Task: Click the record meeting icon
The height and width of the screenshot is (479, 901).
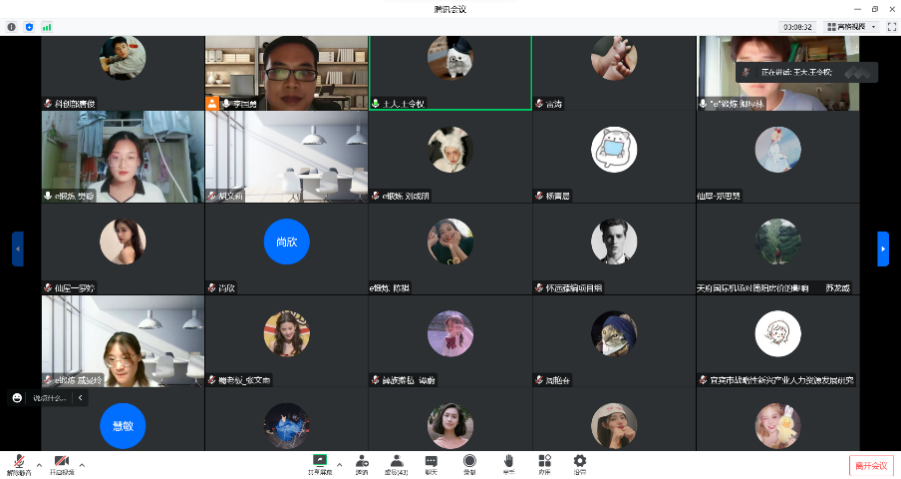Action: tap(469, 462)
